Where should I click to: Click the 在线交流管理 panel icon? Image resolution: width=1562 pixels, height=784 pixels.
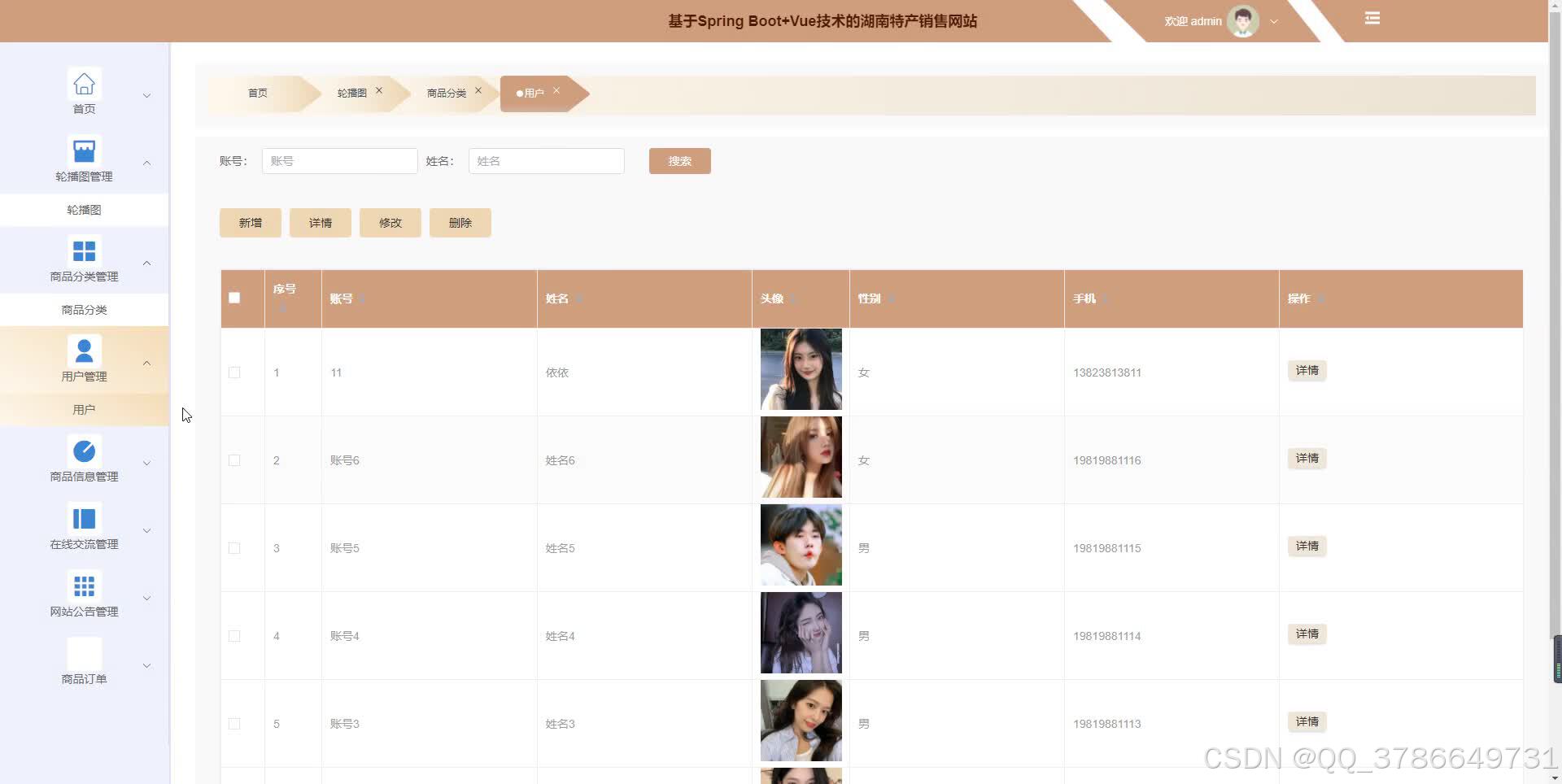[84, 518]
